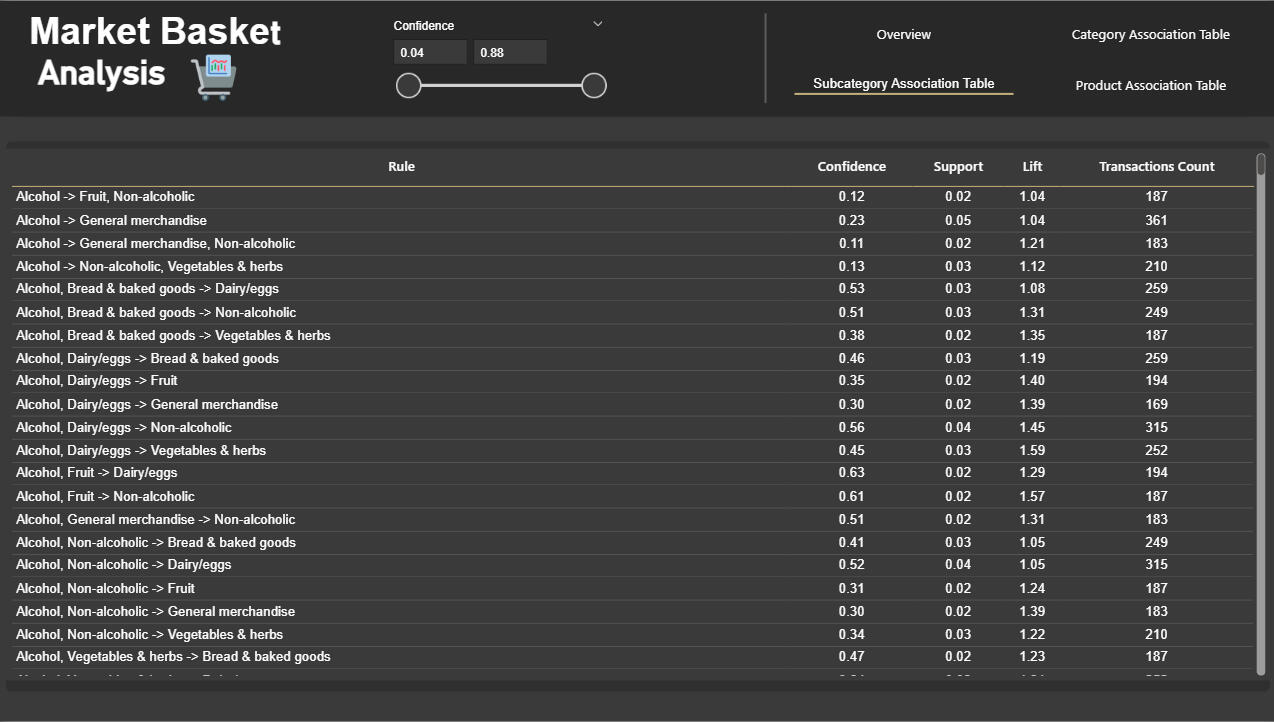Go to Product Association Table
Viewport: 1274px width, 722px height.
(1150, 86)
